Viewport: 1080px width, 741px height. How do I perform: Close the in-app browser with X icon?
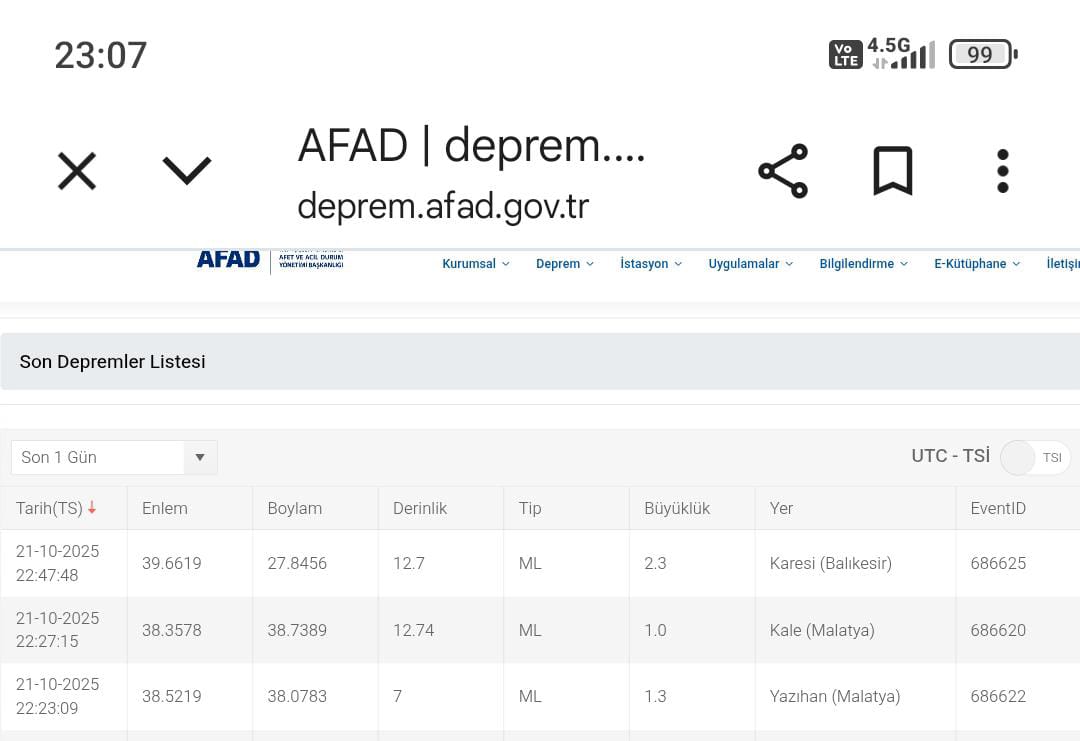(x=77, y=171)
